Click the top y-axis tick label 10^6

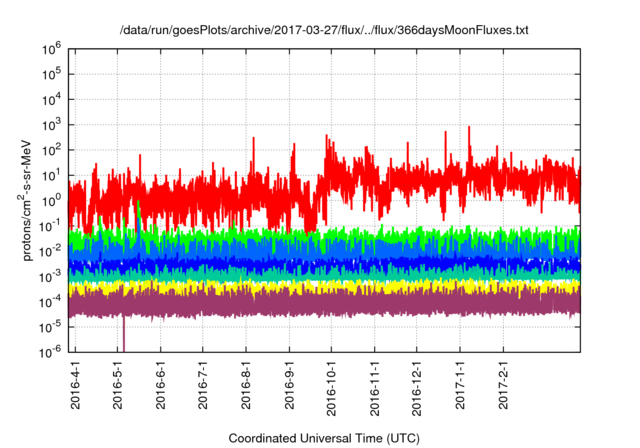pyautogui.click(x=53, y=48)
